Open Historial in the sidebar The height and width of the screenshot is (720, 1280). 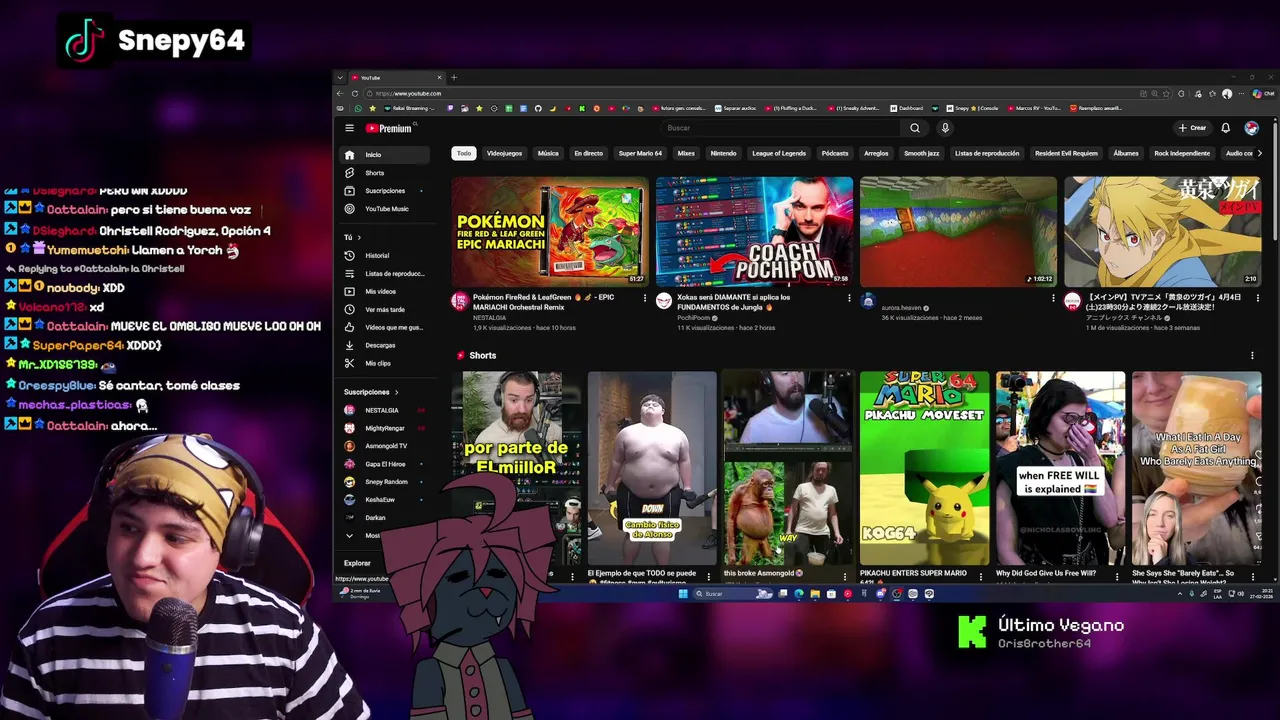(x=385, y=256)
